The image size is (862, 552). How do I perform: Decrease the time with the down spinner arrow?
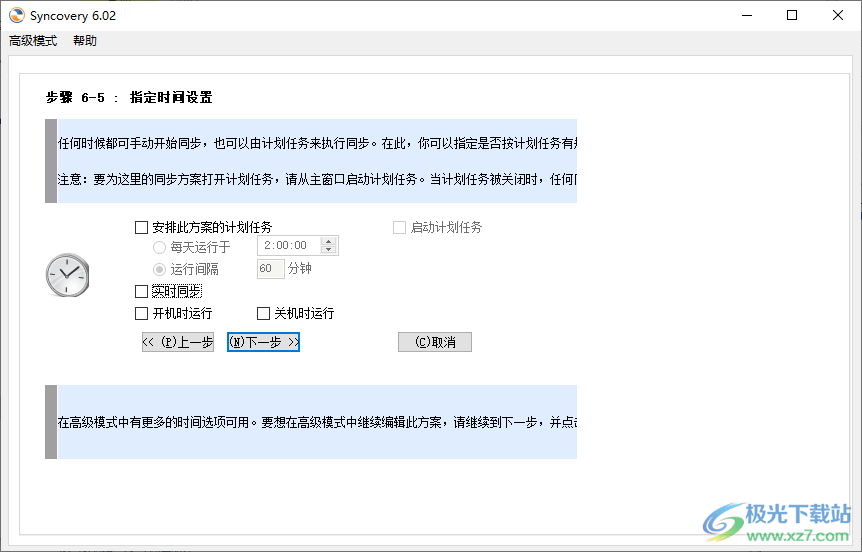329,250
